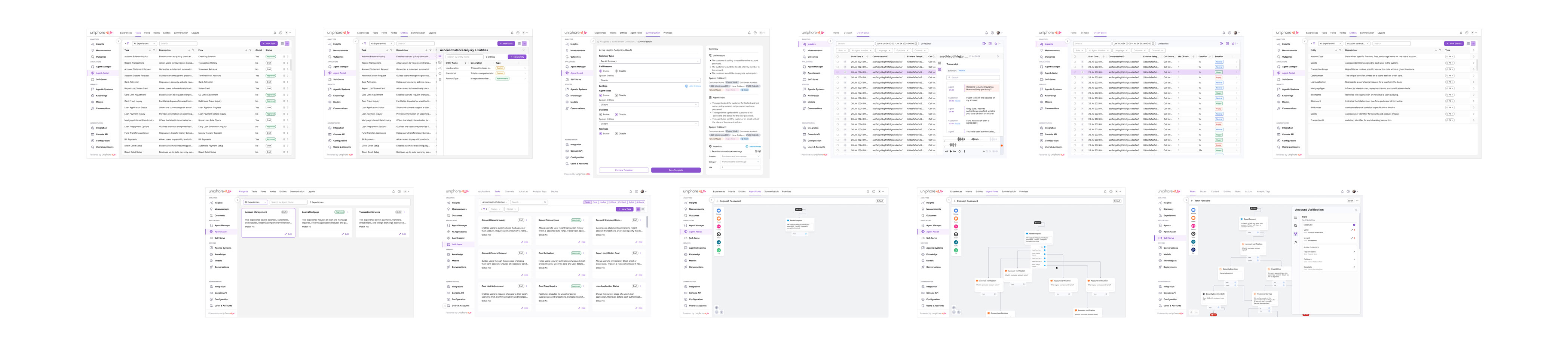The width and height of the screenshot is (1568, 346).
Task: Select the Knowledge AI sidebar icon
Action: 1161,261
